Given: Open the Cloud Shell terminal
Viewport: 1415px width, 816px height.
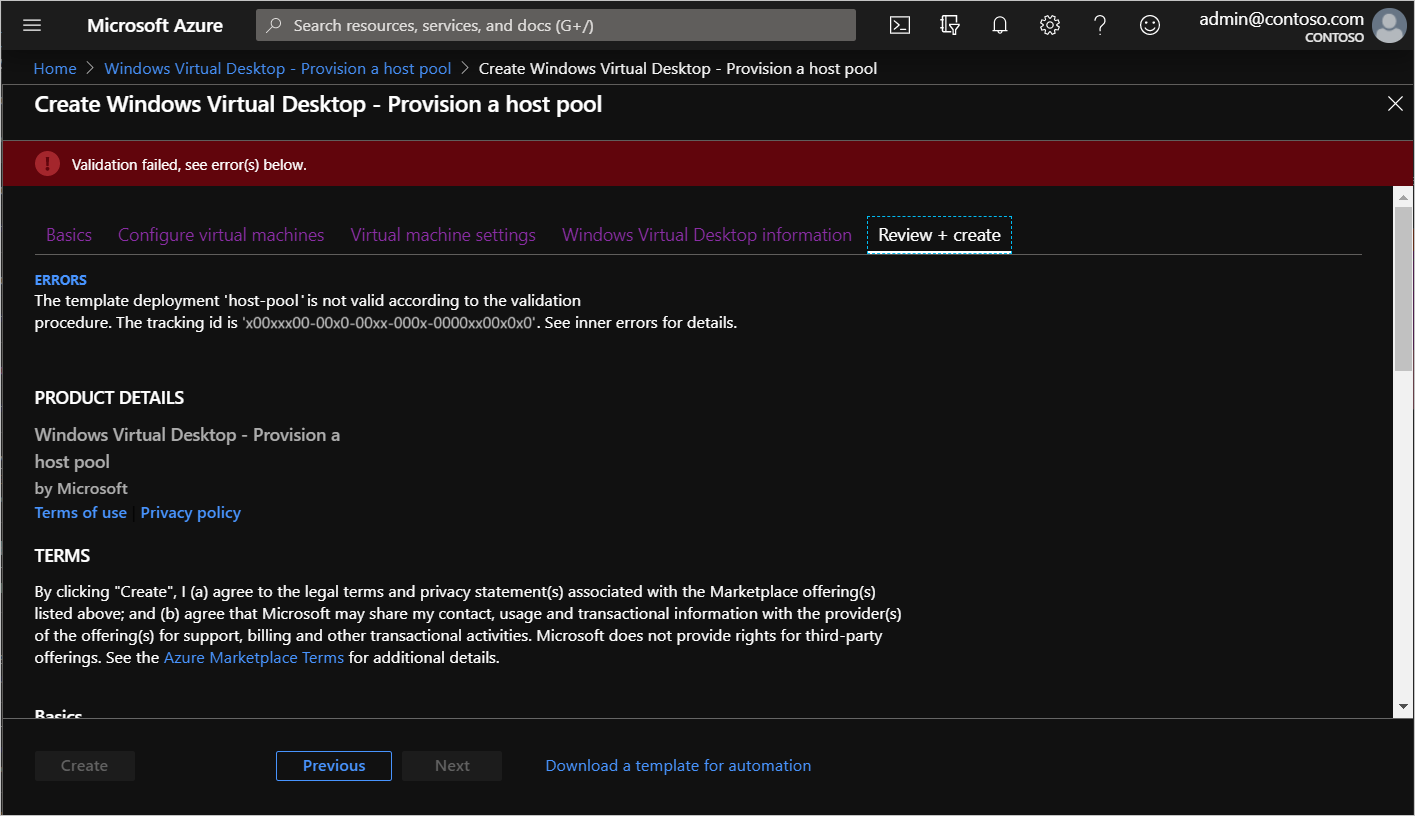Looking at the screenshot, I should (899, 25).
